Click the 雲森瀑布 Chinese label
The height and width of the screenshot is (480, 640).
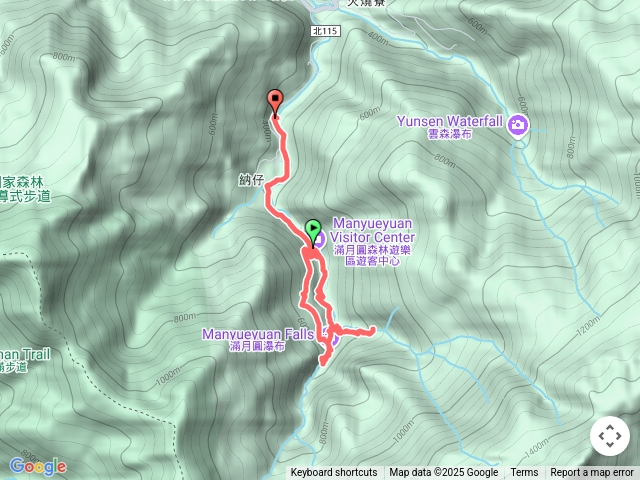click(450, 134)
